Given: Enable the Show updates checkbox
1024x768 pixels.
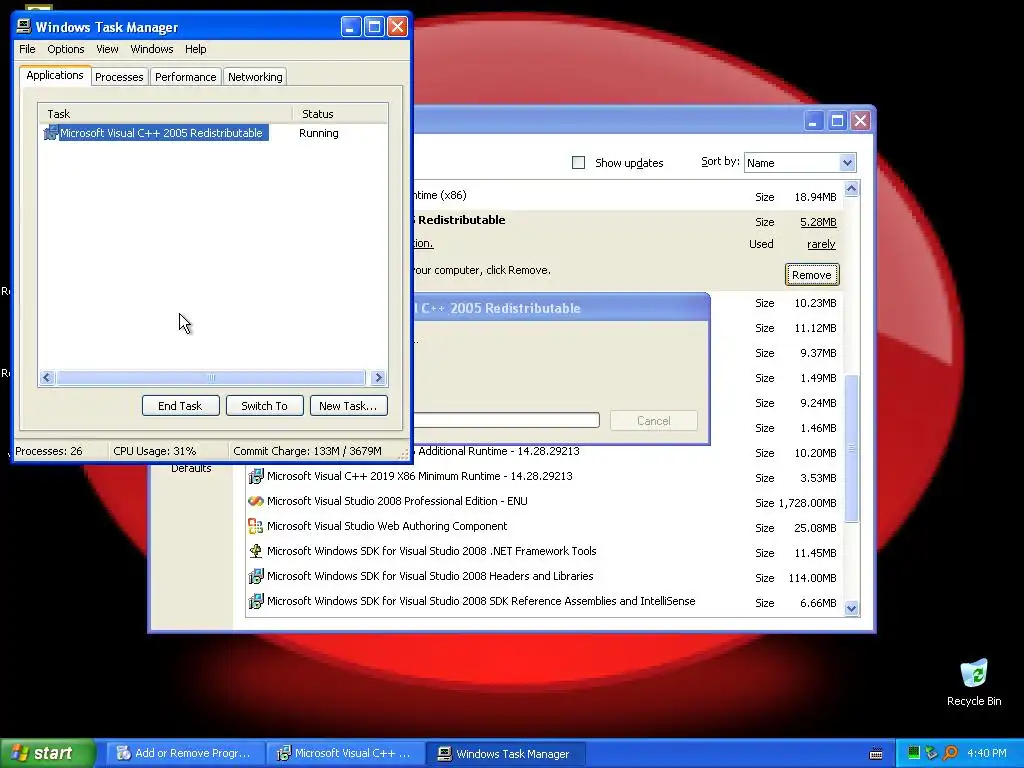Looking at the screenshot, I should (x=578, y=163).
